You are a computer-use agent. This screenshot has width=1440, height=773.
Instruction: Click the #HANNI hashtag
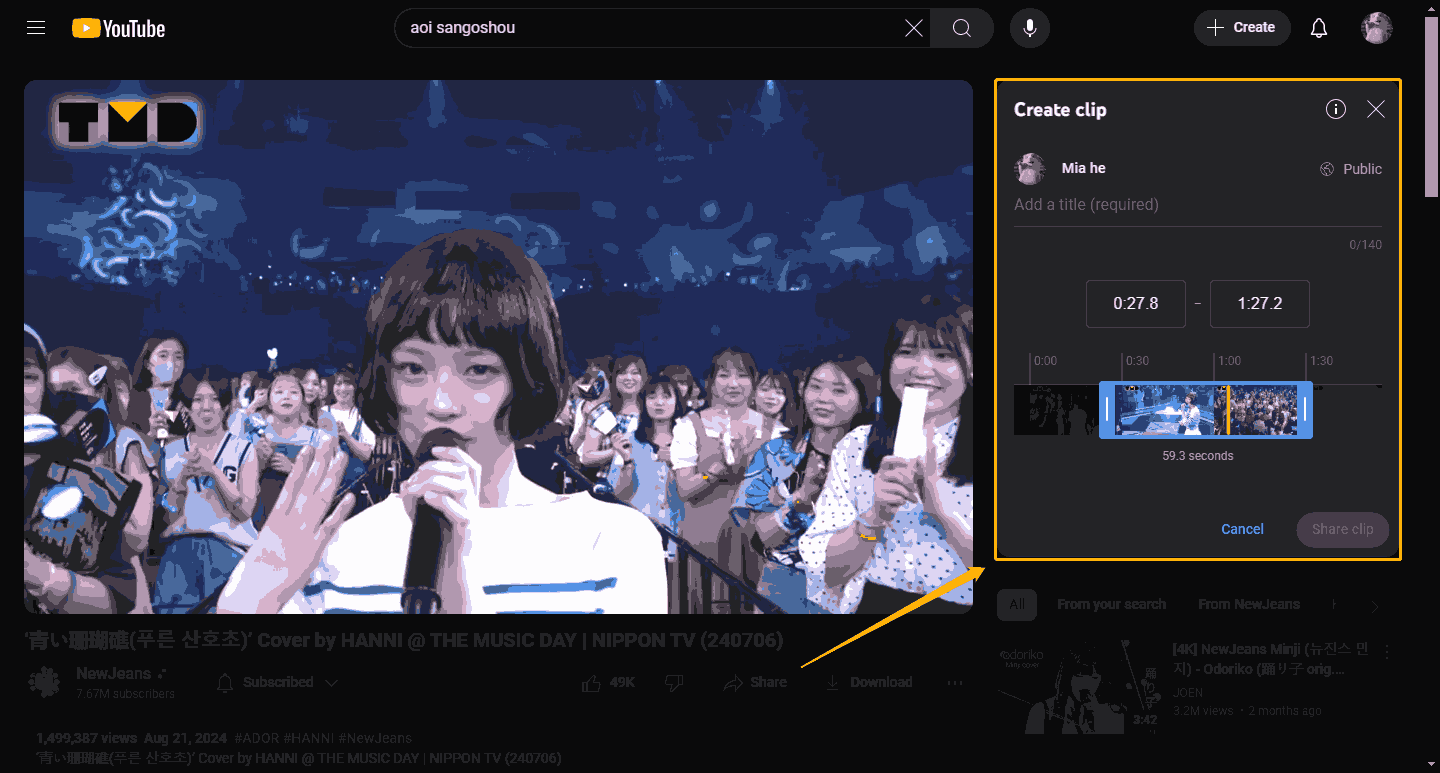coord(311,738)
